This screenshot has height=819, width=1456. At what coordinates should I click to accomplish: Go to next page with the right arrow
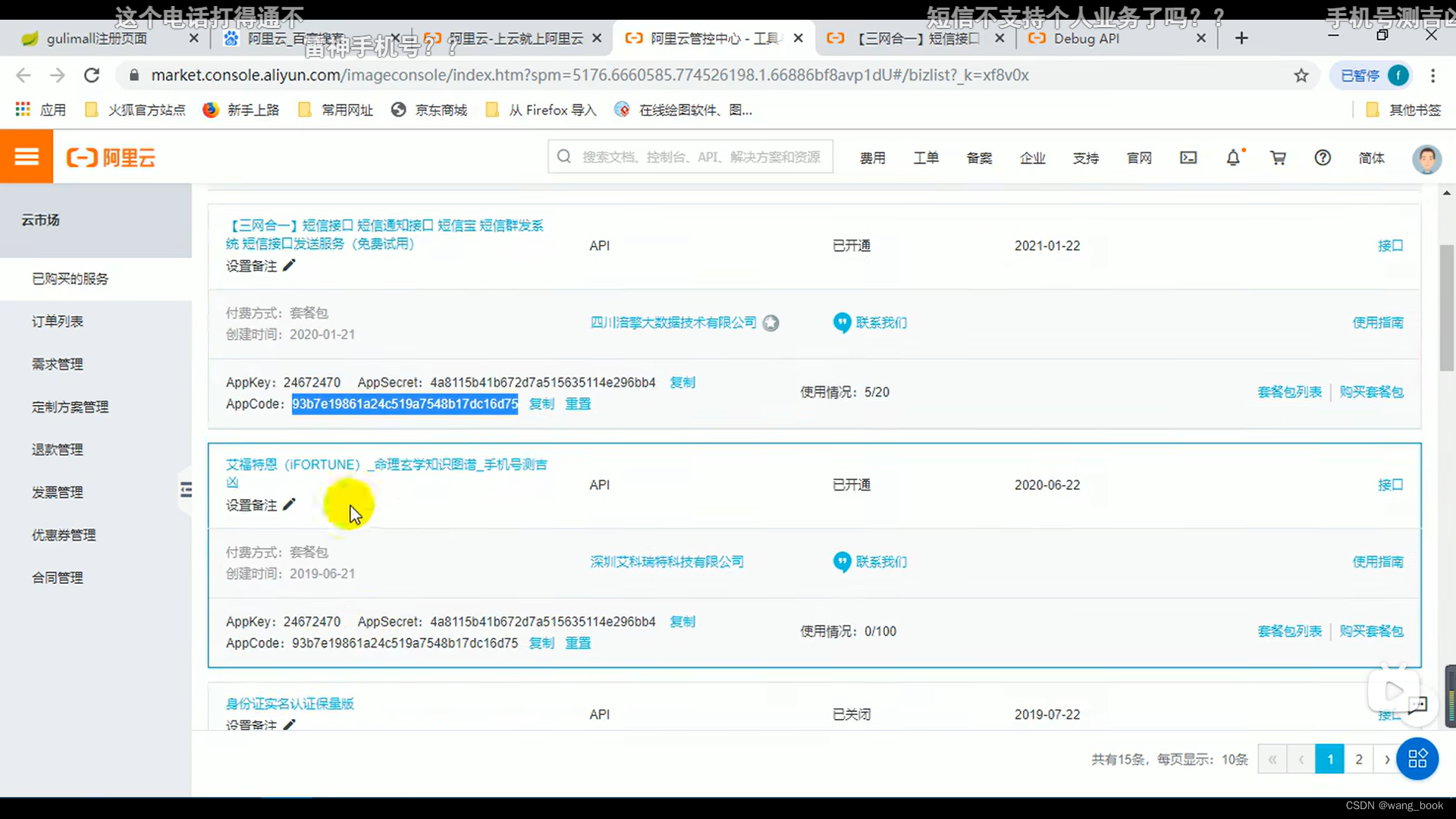tap(1387, 759)
